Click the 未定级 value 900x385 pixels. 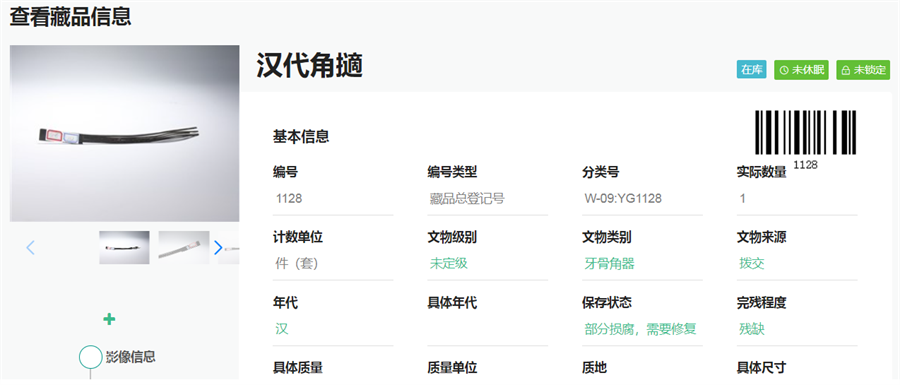449,264
